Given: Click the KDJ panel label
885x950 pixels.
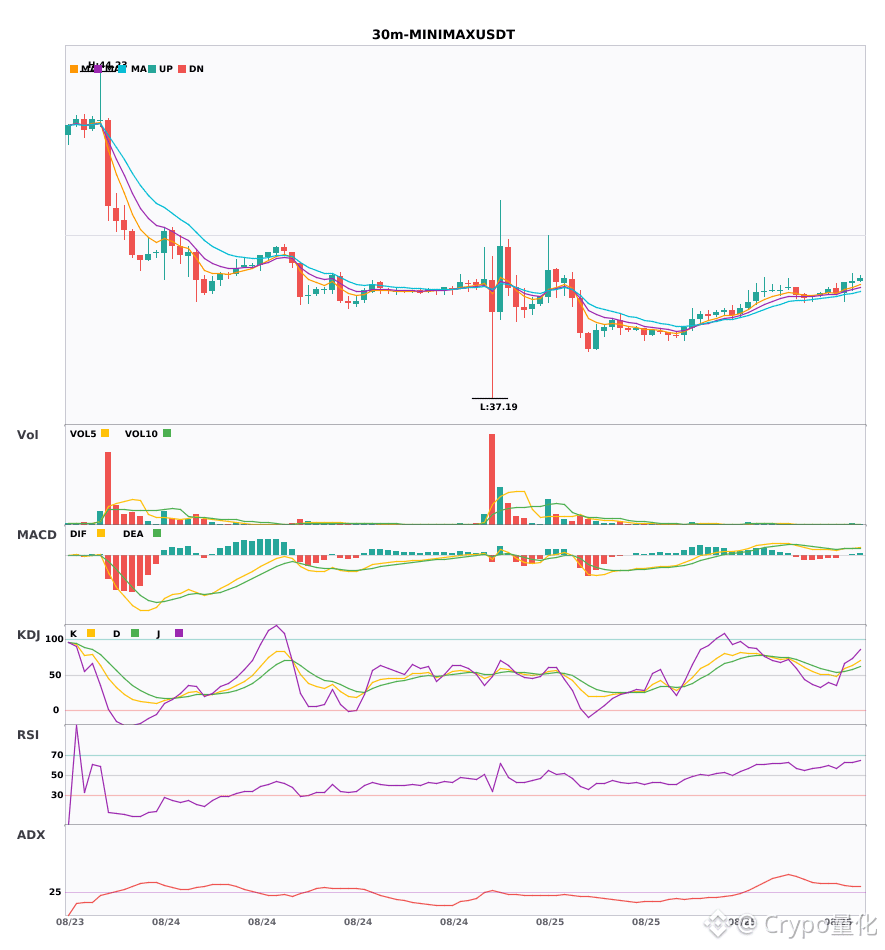Looking at the screenshot, I should tap(28, 634).
